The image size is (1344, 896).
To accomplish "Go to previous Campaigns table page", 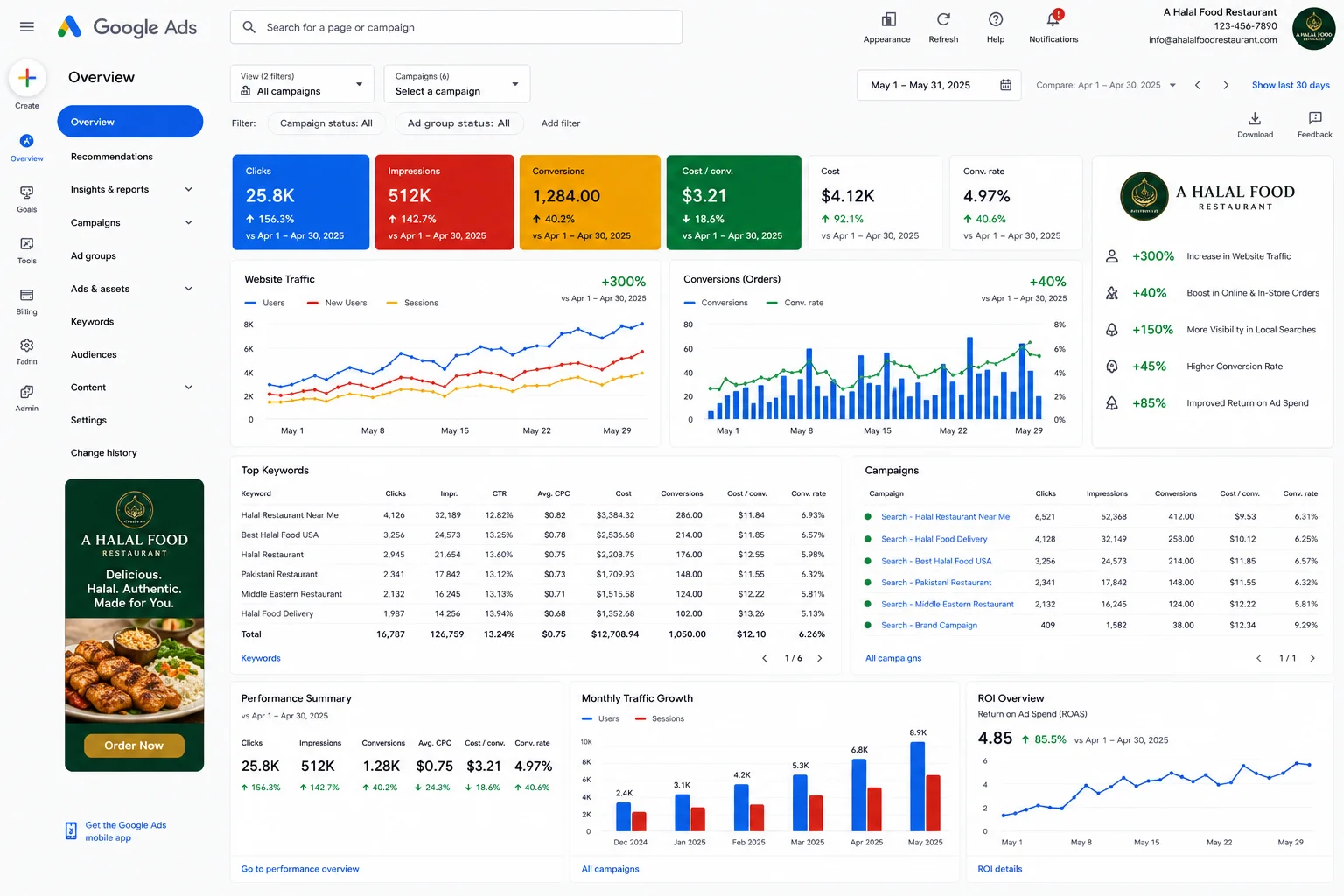I will point(1259,658).
